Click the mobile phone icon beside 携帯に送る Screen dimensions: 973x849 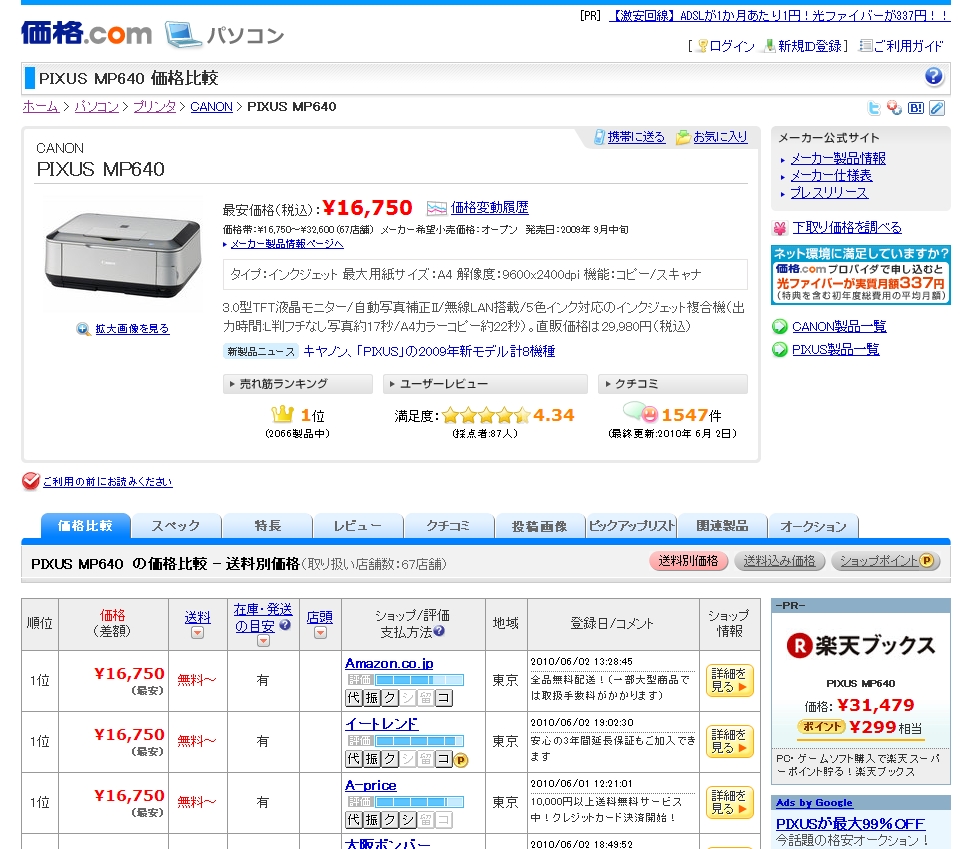pyautogui.click(x=599, y=137)
